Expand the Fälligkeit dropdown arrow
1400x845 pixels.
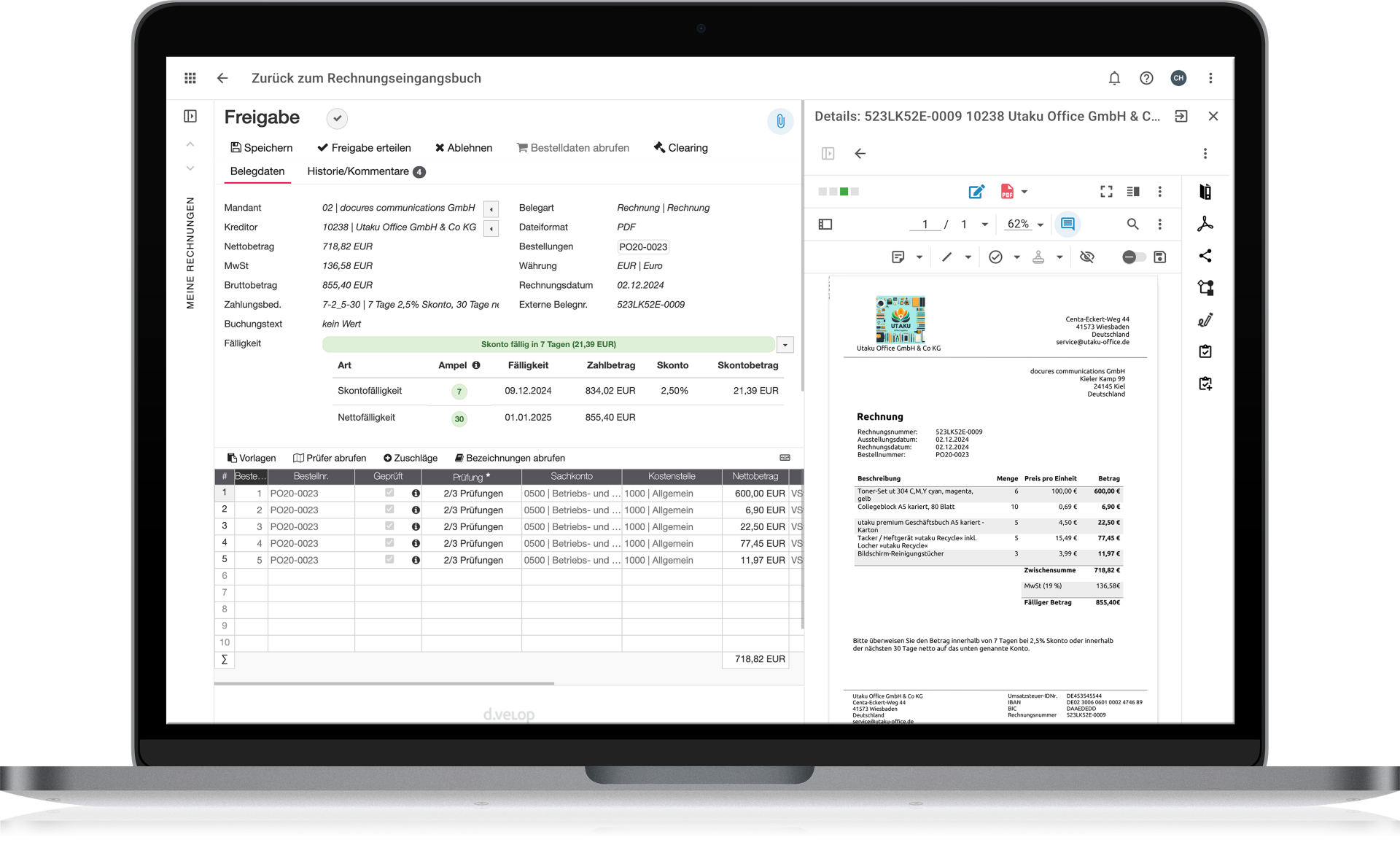pos(785,344)
